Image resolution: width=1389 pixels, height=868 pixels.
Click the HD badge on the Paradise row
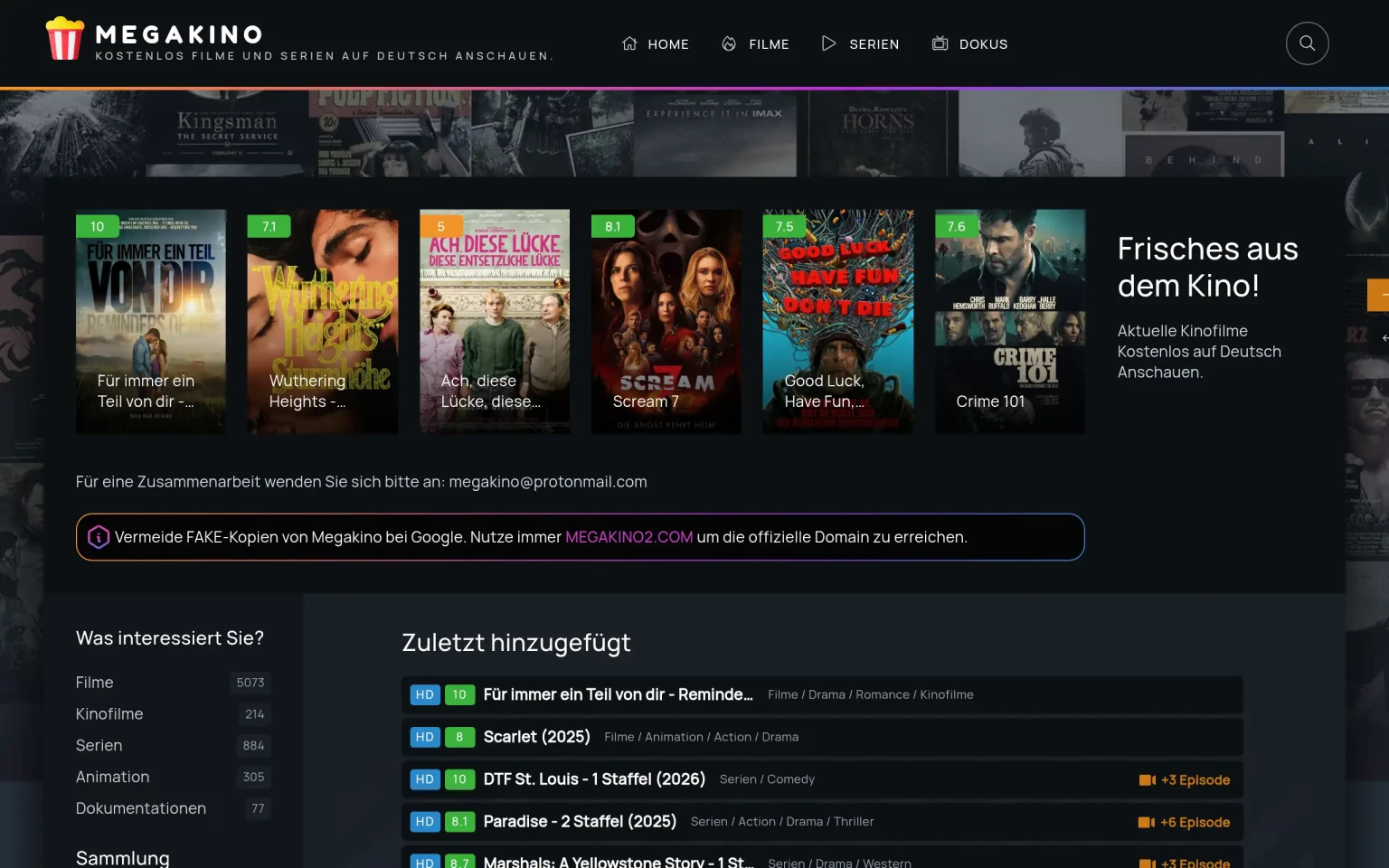(425, 822)
